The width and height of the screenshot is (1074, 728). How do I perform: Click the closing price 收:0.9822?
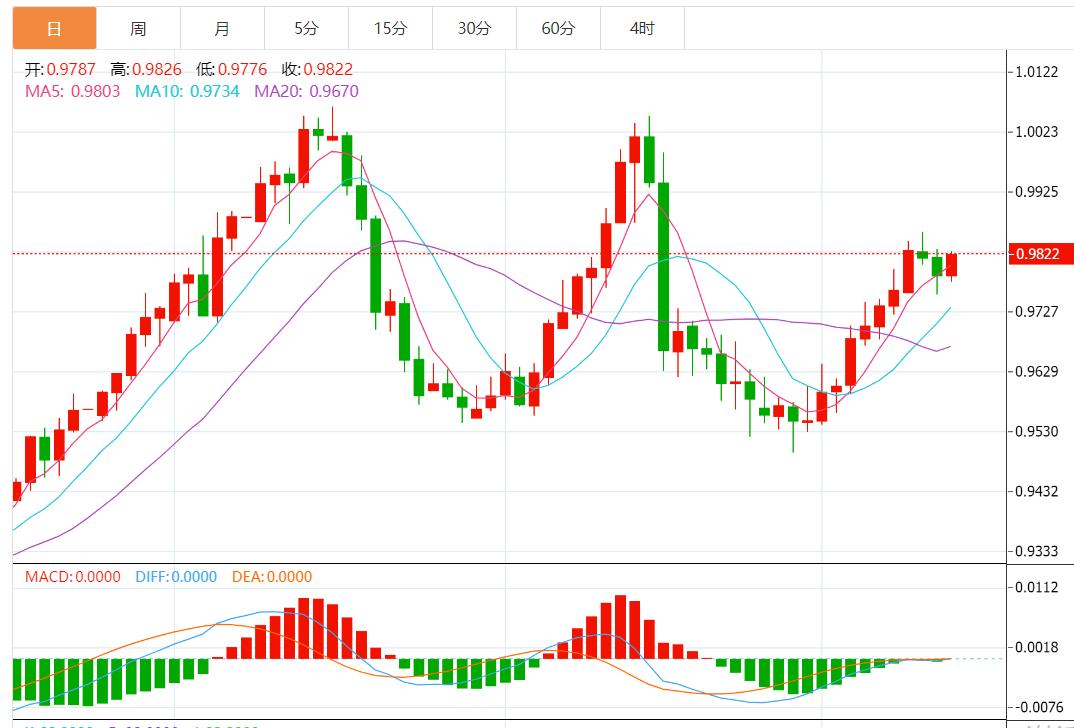[x=317, y=69]
